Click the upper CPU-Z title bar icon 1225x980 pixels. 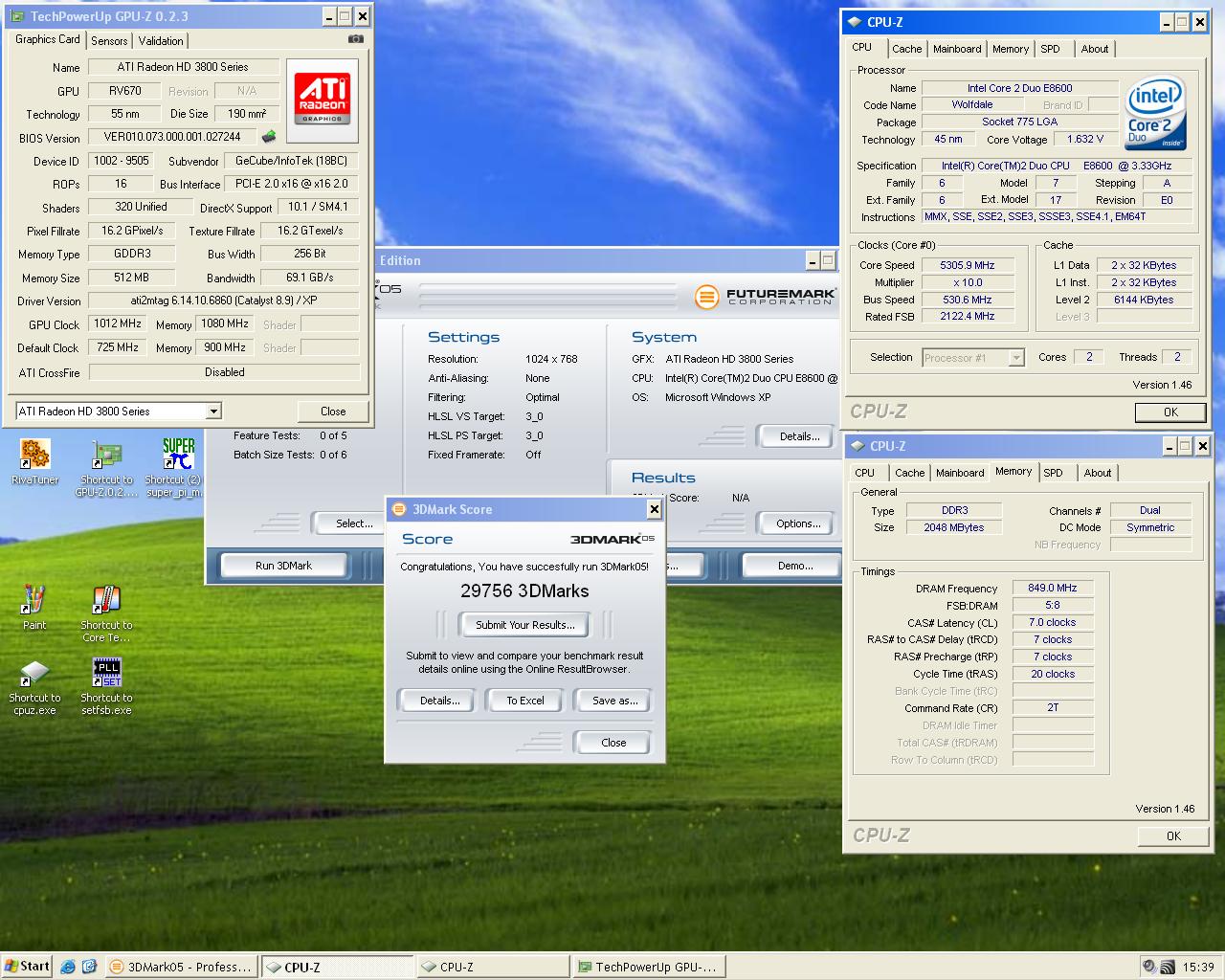(x=854, y=21)
